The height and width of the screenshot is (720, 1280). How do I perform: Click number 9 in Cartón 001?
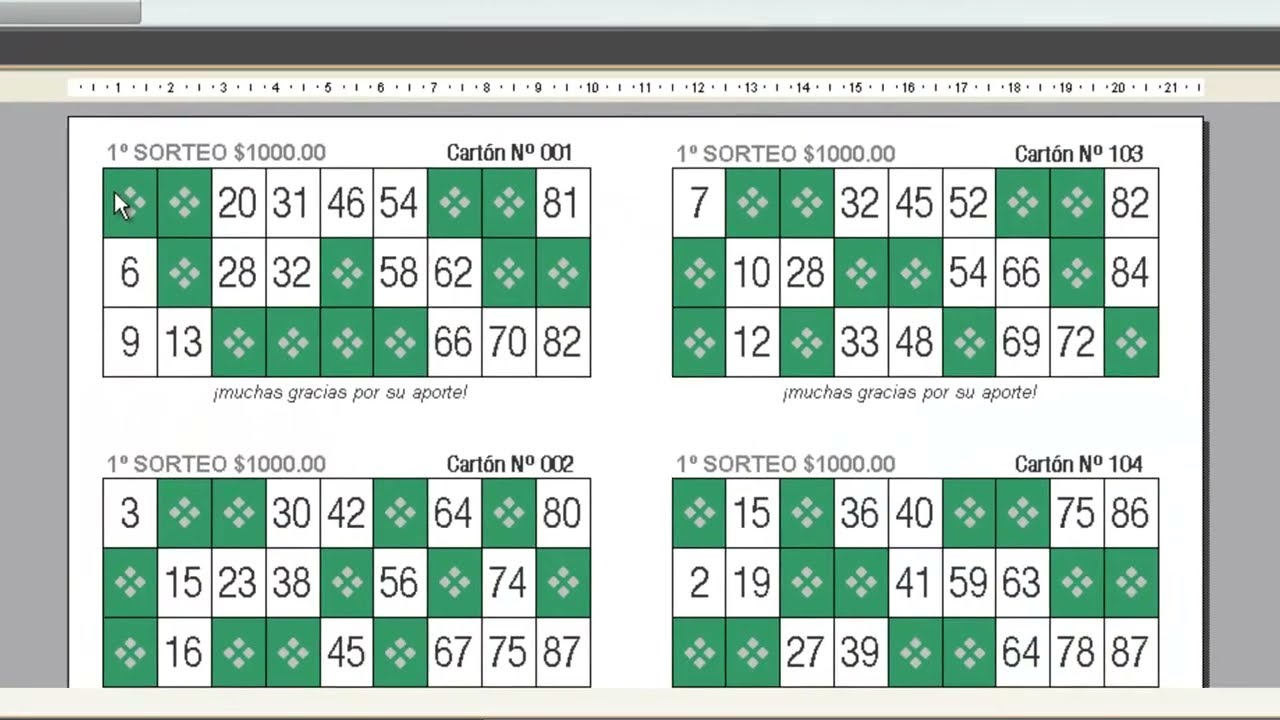(x=130, y=342)
